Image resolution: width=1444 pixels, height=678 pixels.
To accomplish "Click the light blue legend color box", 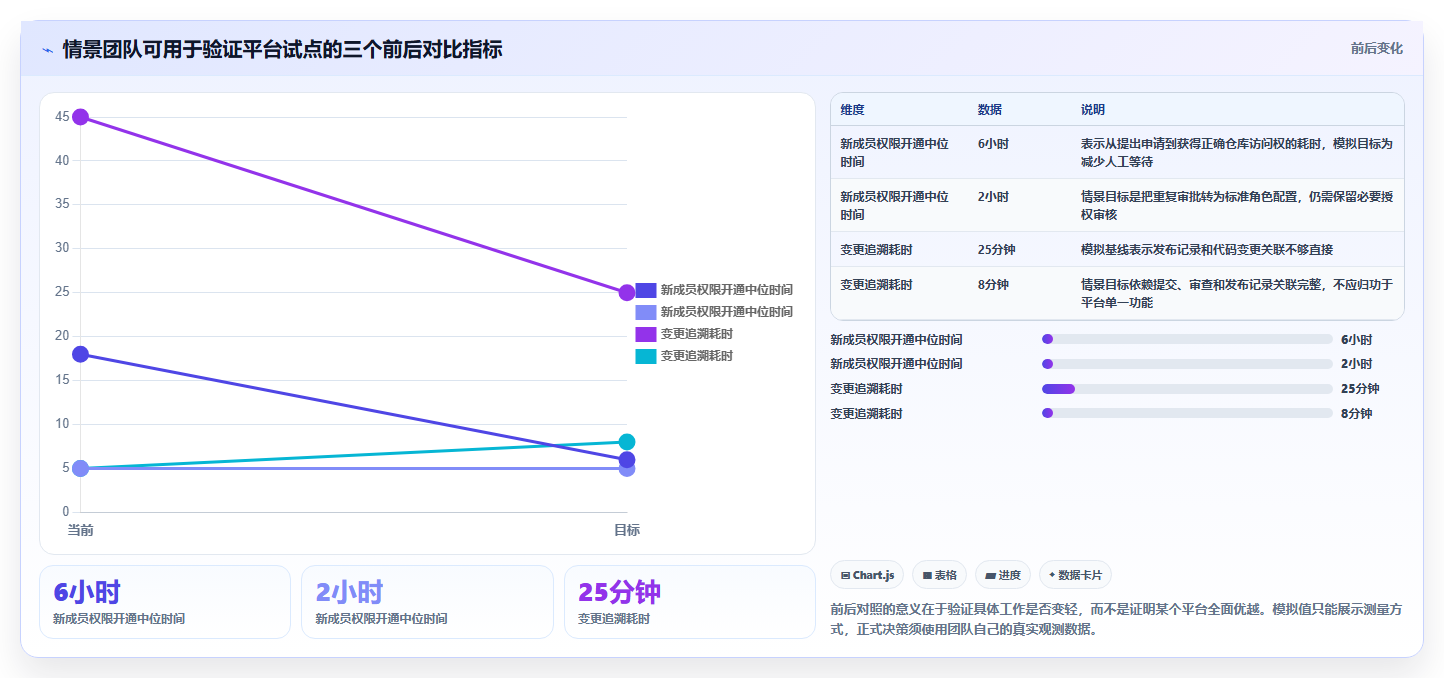I will point(646,312).
